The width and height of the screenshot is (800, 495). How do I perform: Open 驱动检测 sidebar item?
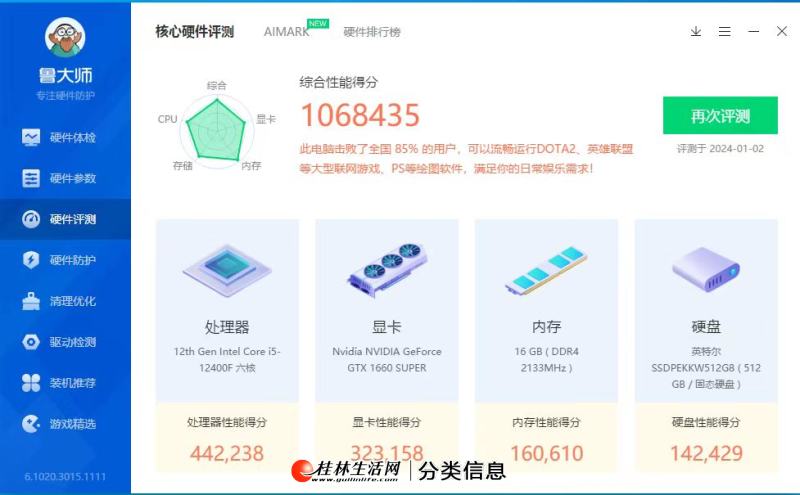[65, 342]
